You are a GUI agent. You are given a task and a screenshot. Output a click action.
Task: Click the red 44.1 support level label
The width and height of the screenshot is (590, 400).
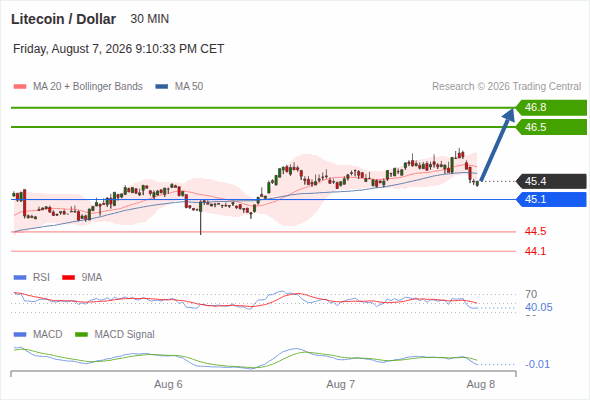coord(535,251)
